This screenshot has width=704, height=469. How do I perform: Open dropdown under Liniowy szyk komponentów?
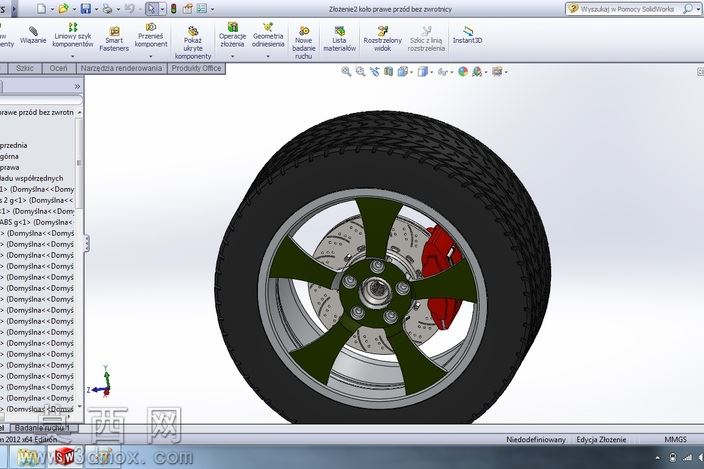click(73, 57)
